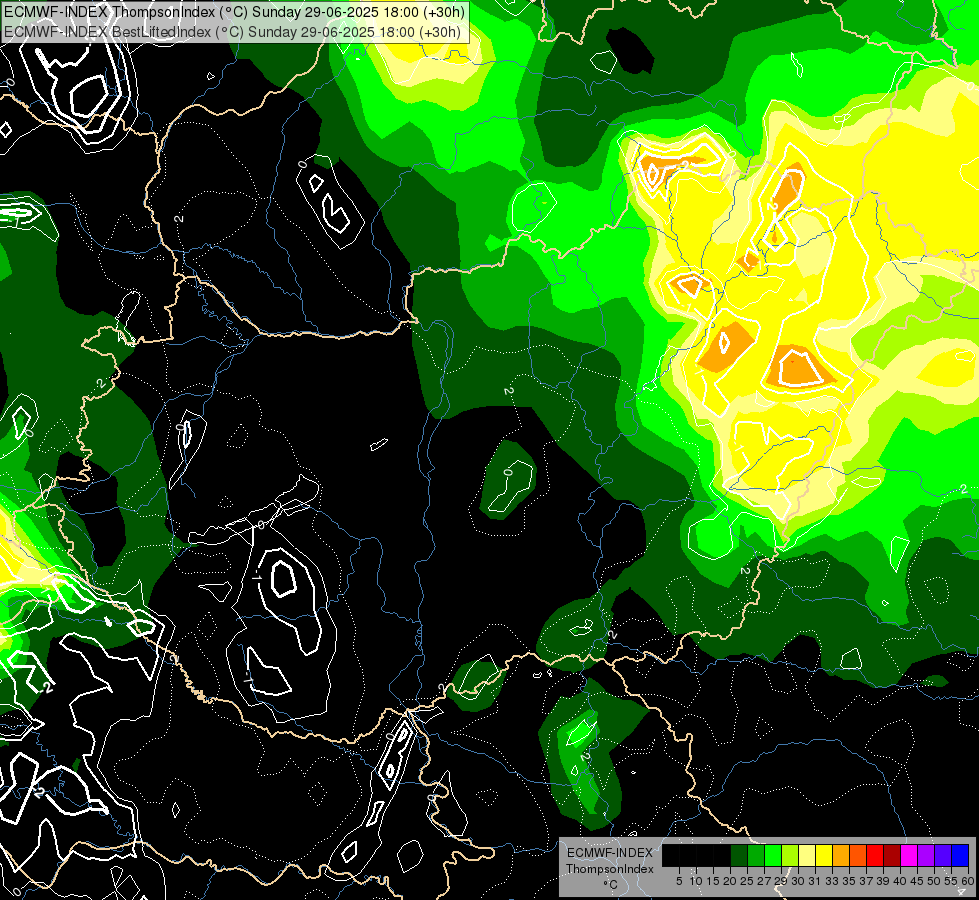Select the bright green 27–29 legend swatch
This screenshot has height=900, width=979.
click(x=773, y=855)
